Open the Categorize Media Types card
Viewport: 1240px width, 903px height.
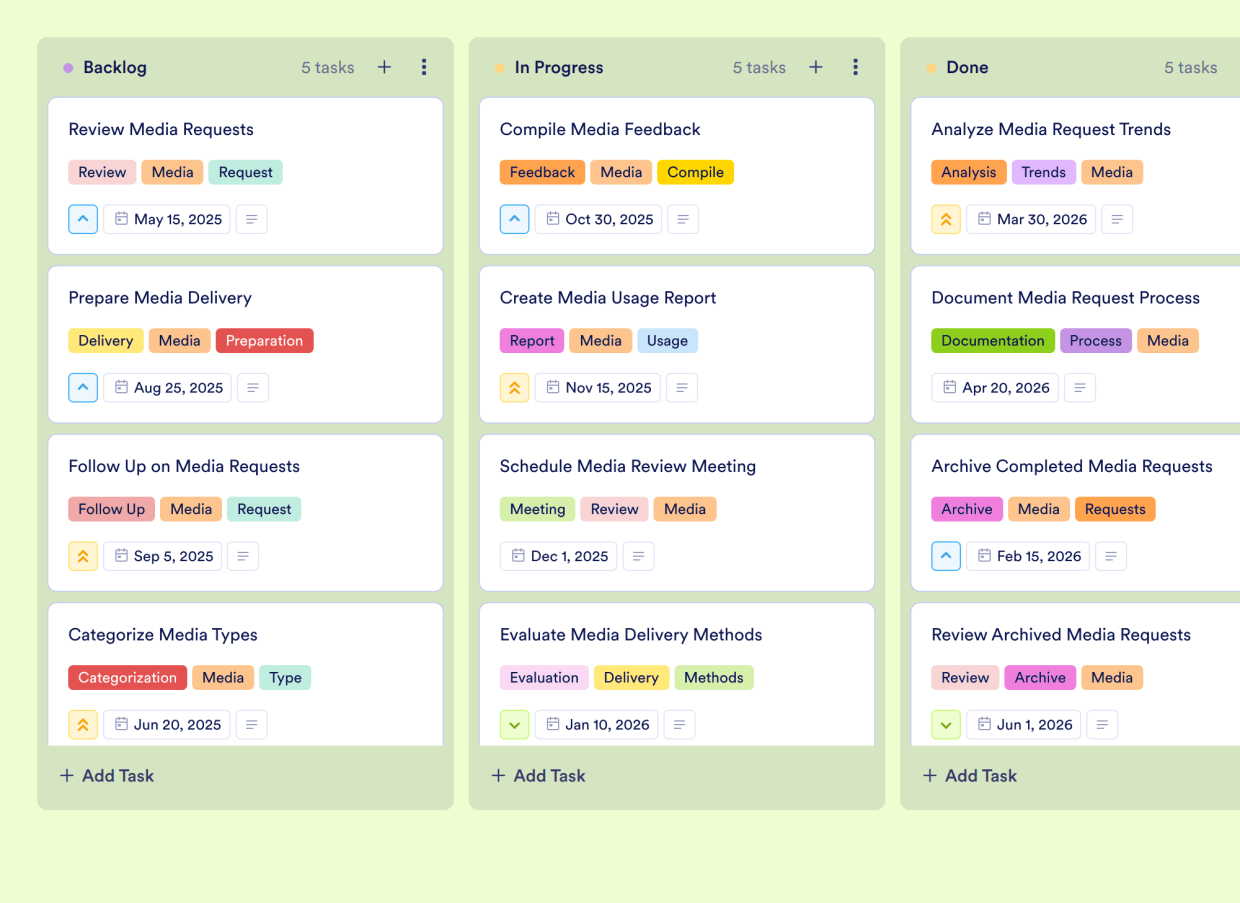pyautogui.click(x=163, y=635)
